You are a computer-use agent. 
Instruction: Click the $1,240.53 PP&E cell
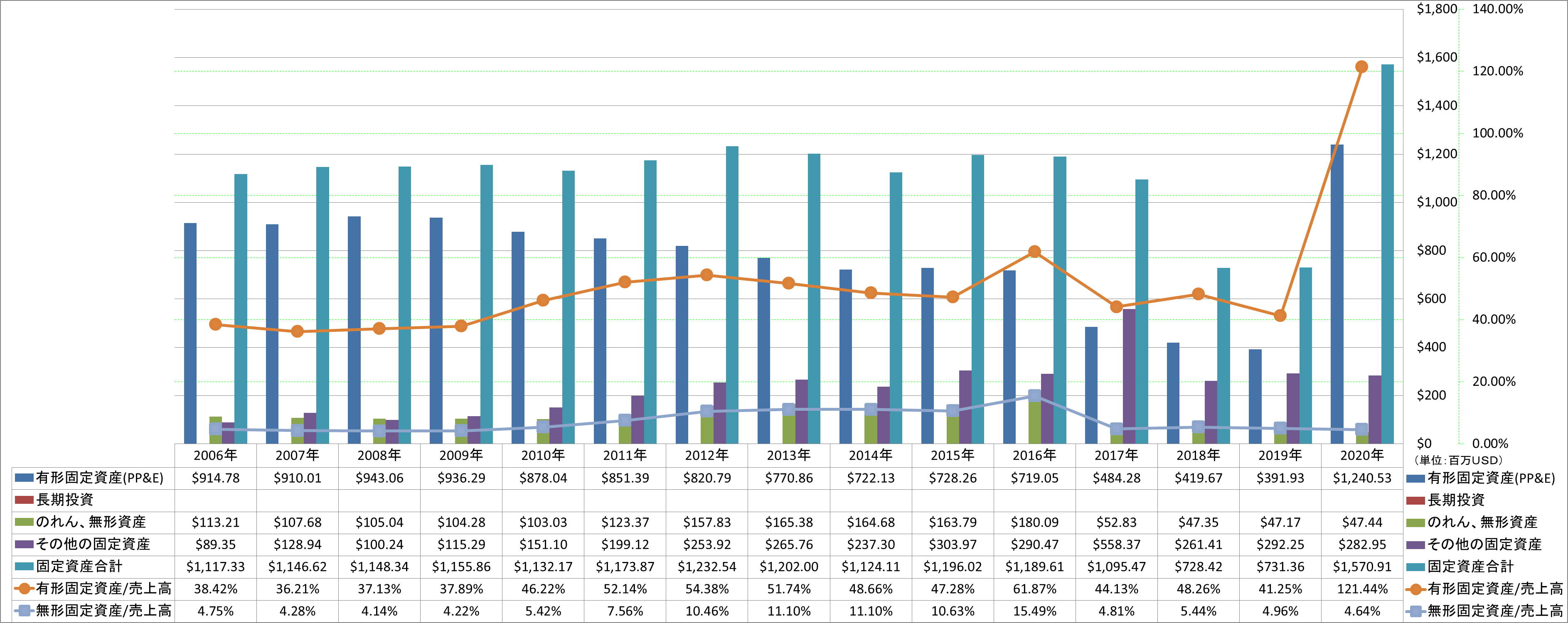pos(1361,478)
